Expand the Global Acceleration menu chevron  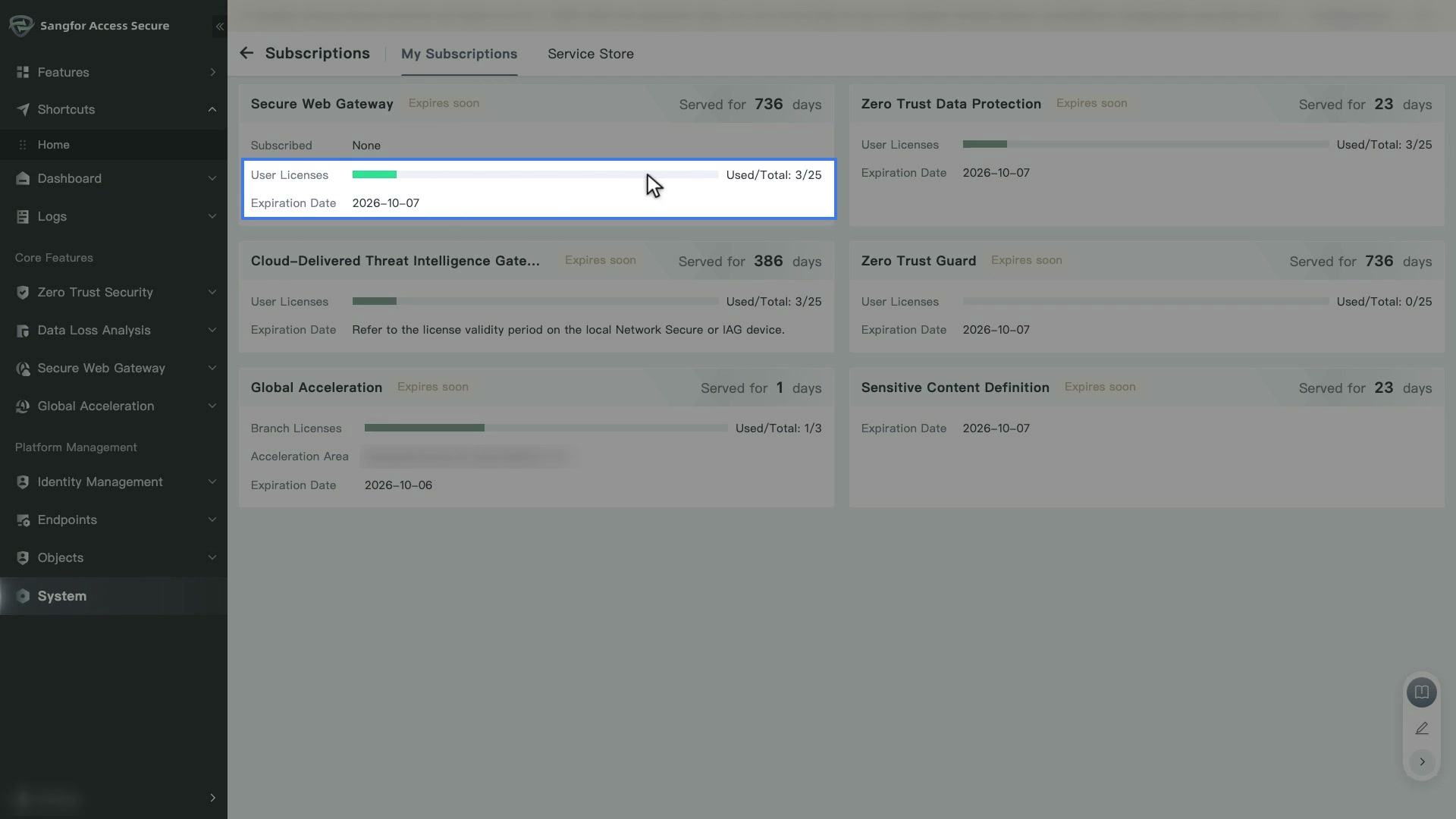[212, 406]
